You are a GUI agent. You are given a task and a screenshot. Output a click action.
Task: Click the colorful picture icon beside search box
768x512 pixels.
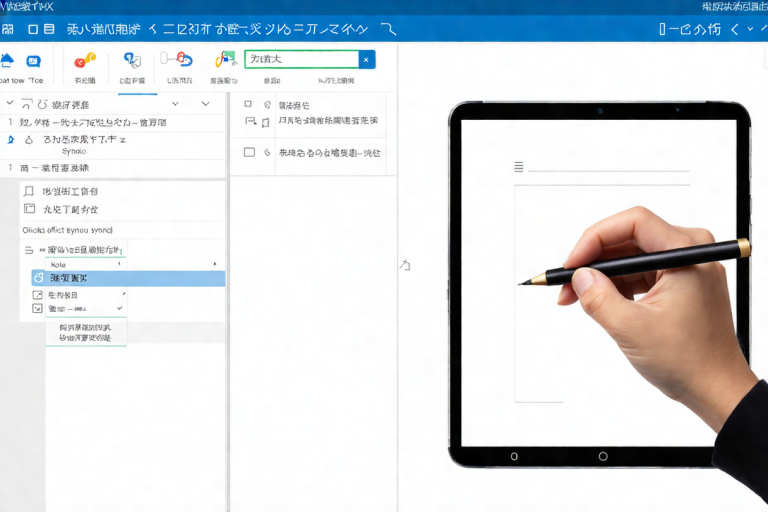click(x=224, y=60)
